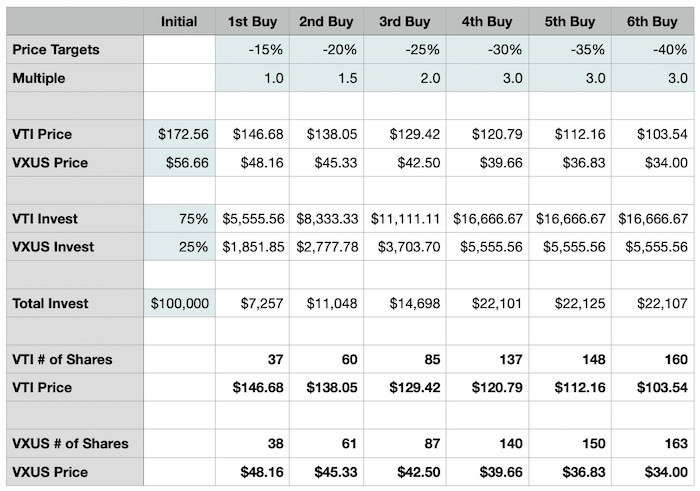Select the $22,101 Total Invest cell
The height and width of the screenshot is (491, 700).
point(487,303)
